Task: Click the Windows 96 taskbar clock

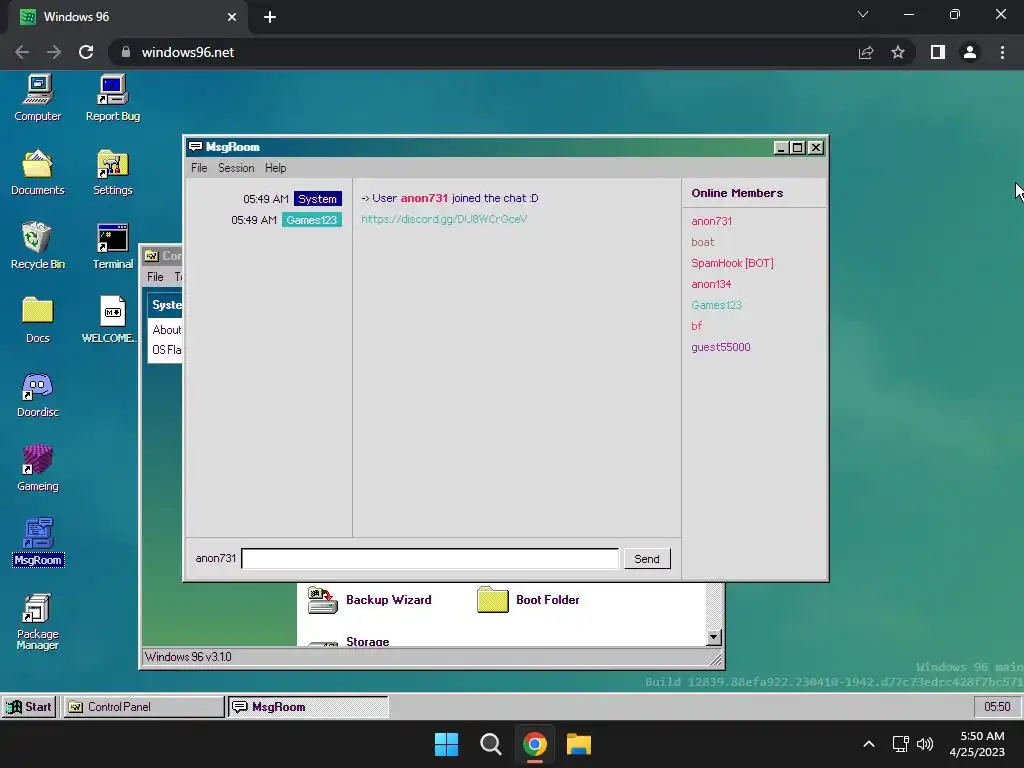Action: (997, 707)
